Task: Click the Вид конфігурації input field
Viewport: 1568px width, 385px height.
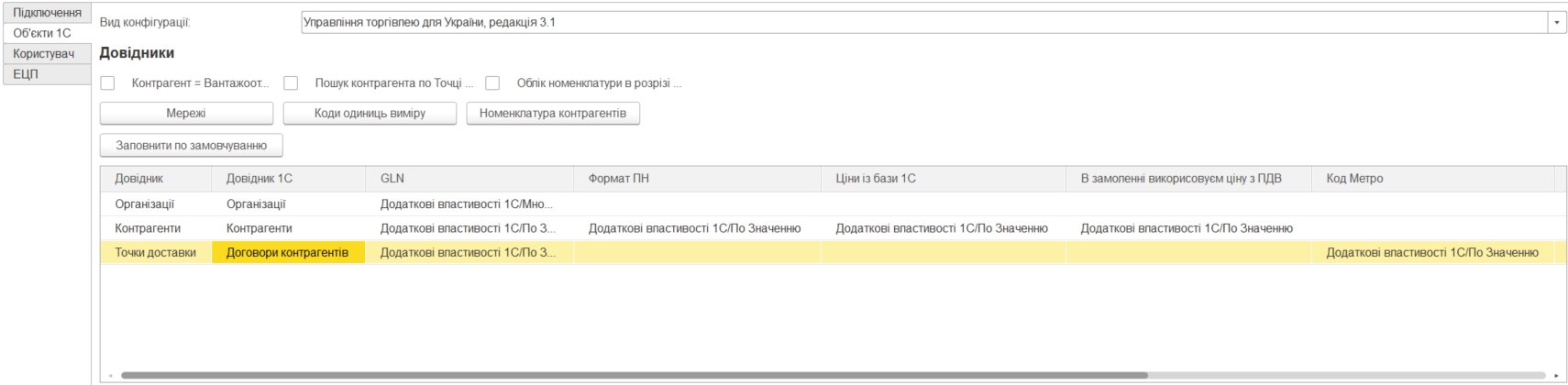Action: coord(924,22)
